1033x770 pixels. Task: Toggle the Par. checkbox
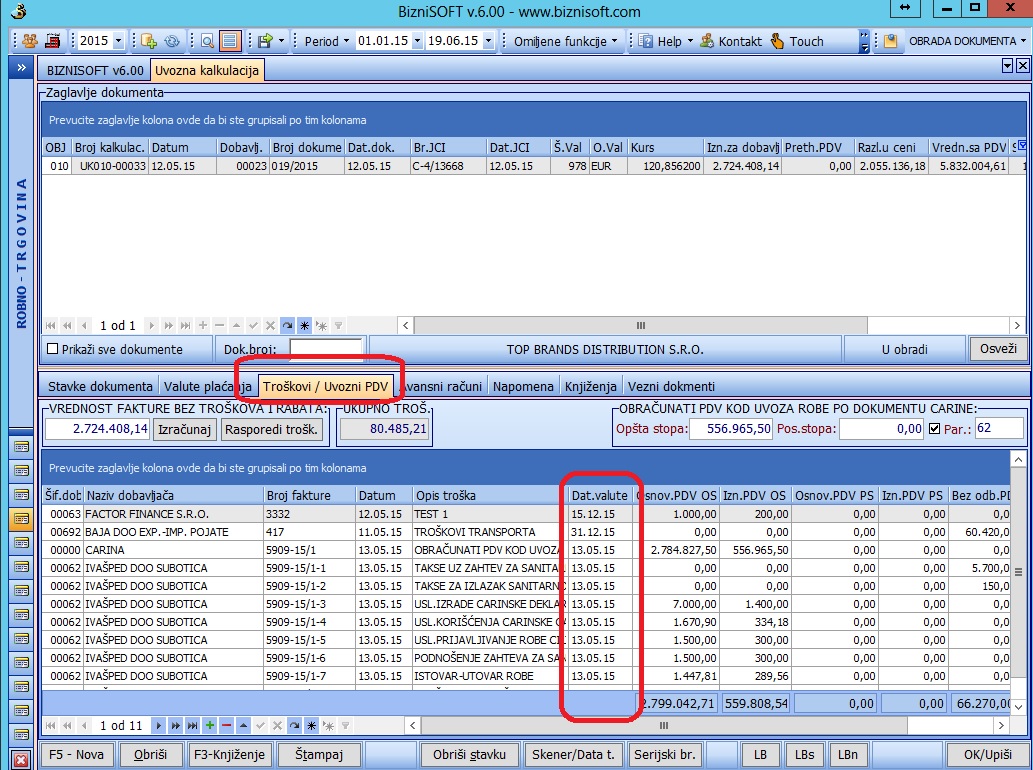934,429
